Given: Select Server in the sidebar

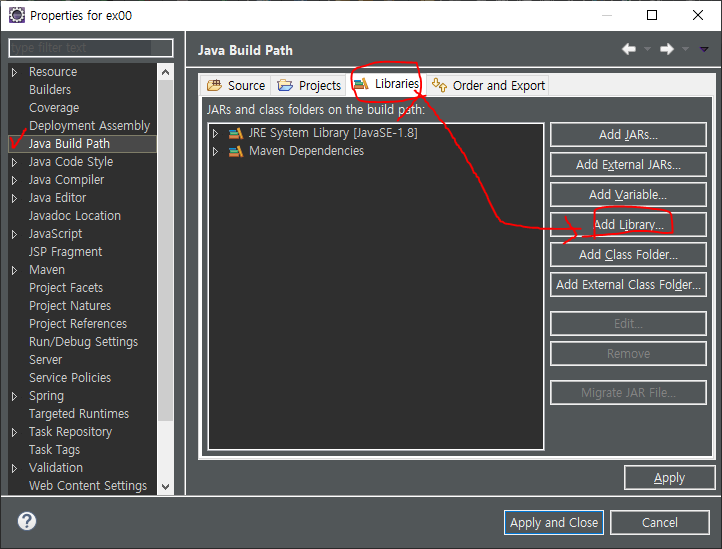Looking at the screenshot, I should 45,360.
